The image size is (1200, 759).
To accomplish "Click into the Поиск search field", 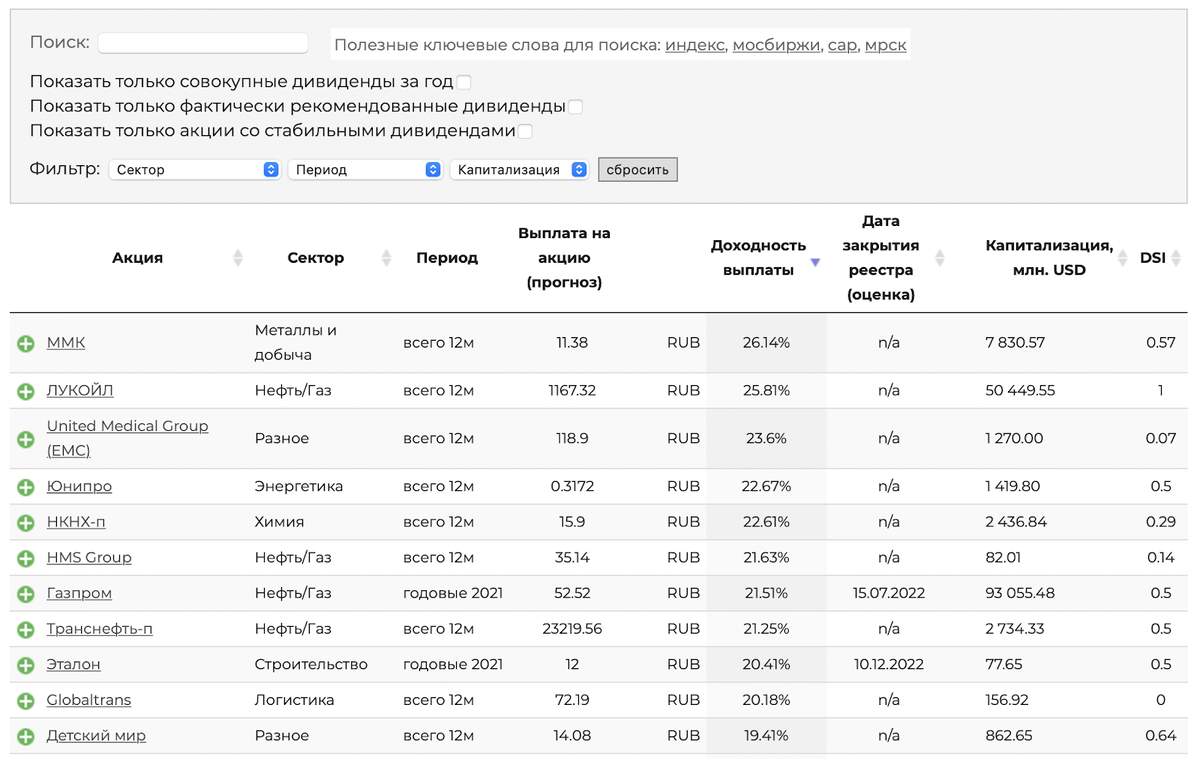I will (x=203, y=43).
